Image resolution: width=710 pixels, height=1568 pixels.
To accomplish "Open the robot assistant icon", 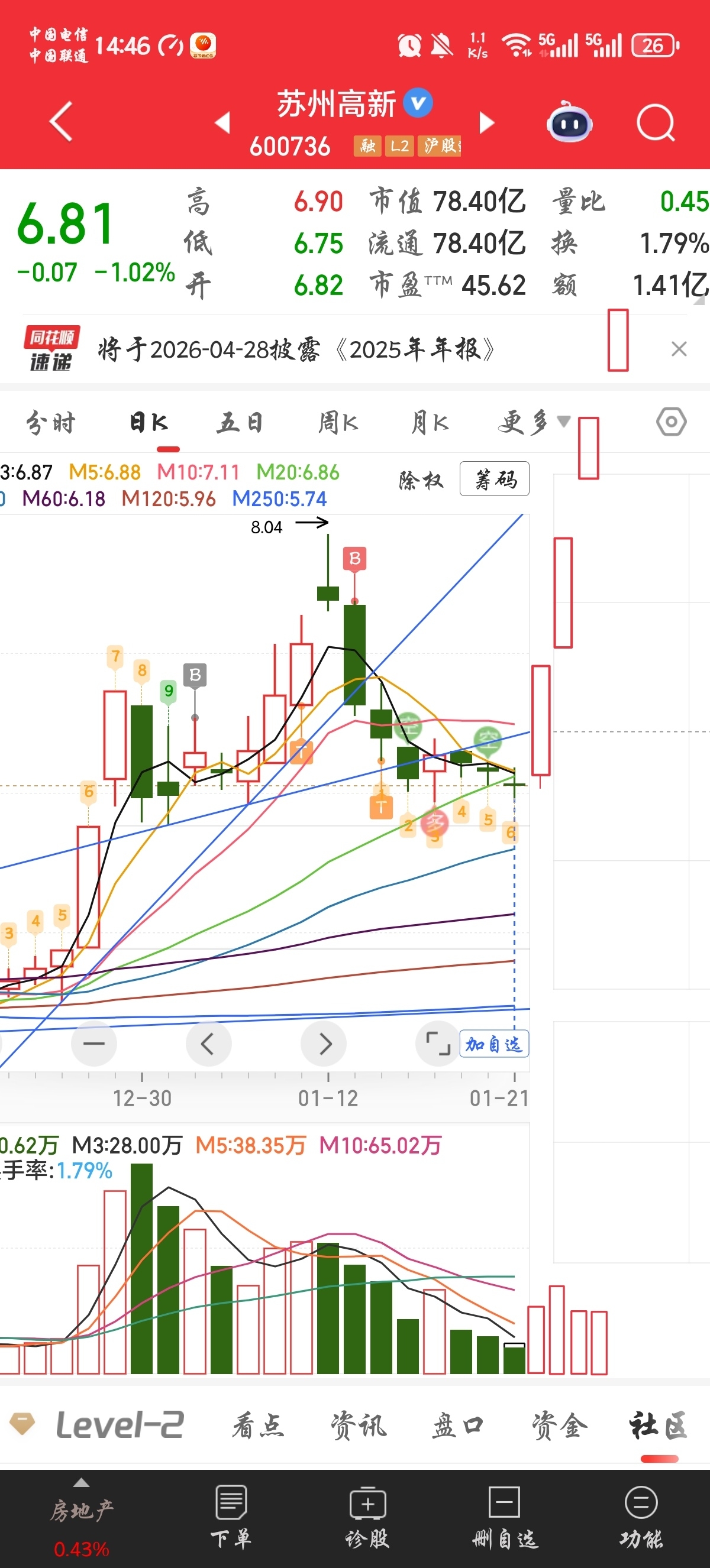I will point(569,122).
